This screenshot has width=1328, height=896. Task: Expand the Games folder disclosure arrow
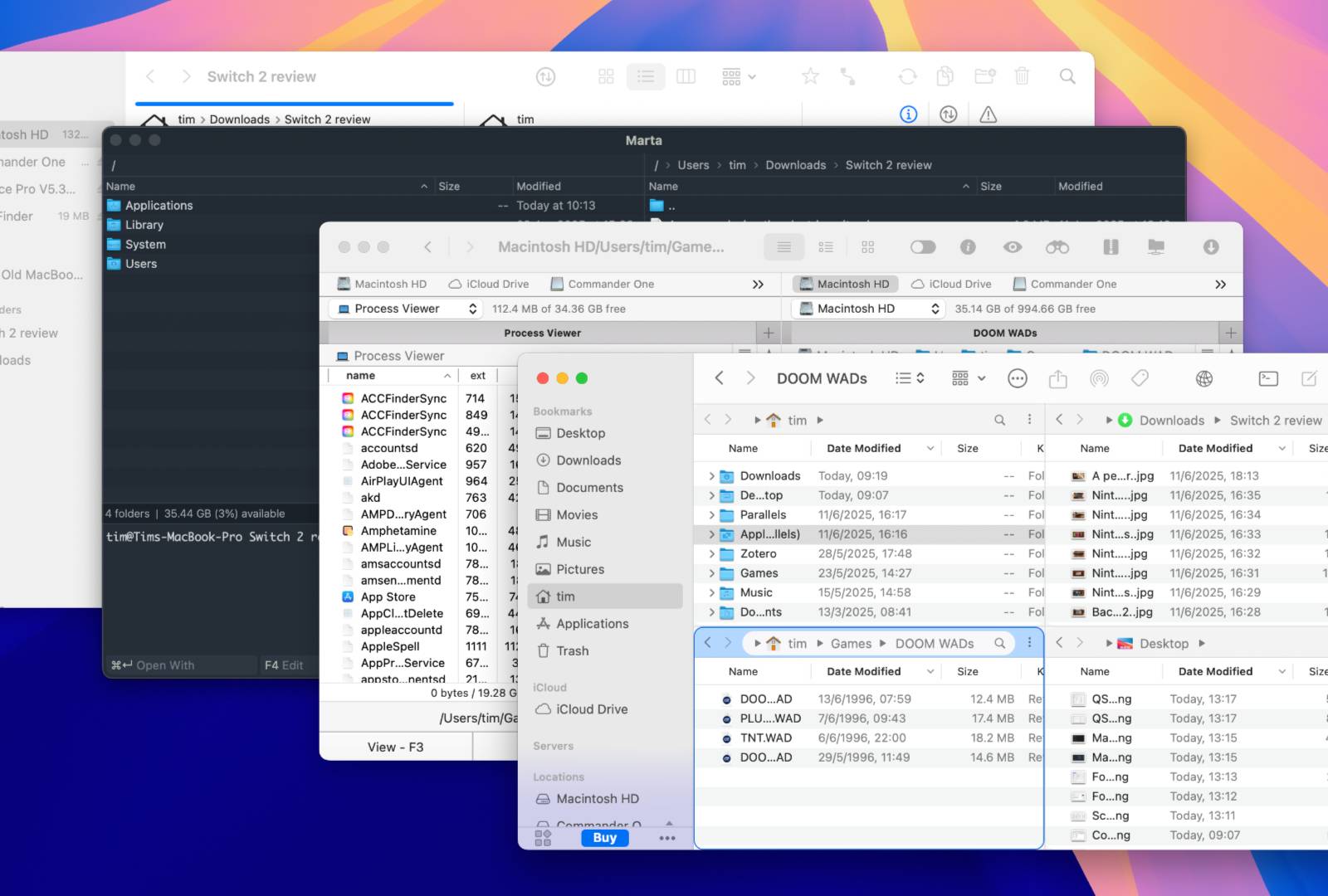pyautogui.click(x=711, y=573)
